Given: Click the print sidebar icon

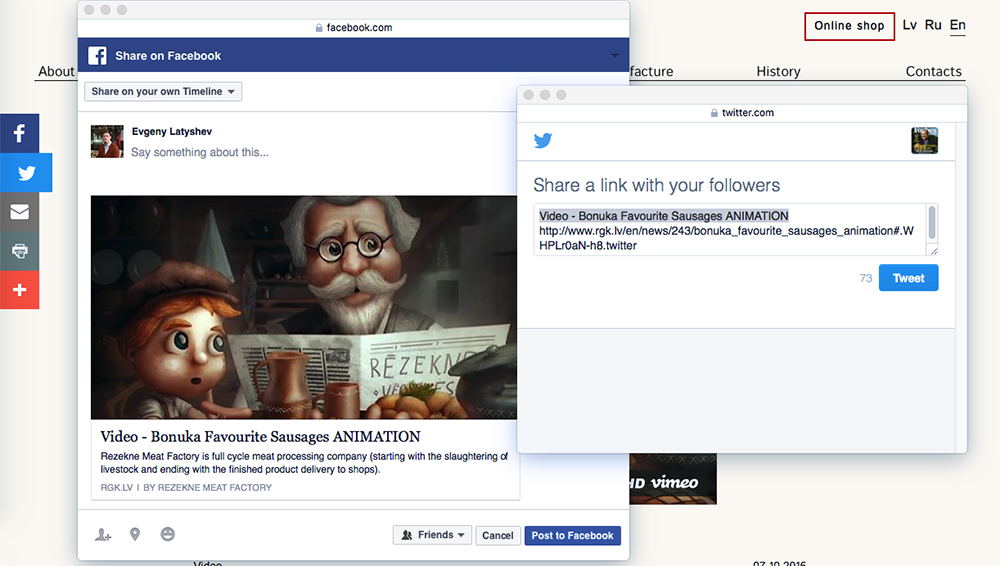Looking at the screenshot, I should pyautogui.click(x=19, y=250).
